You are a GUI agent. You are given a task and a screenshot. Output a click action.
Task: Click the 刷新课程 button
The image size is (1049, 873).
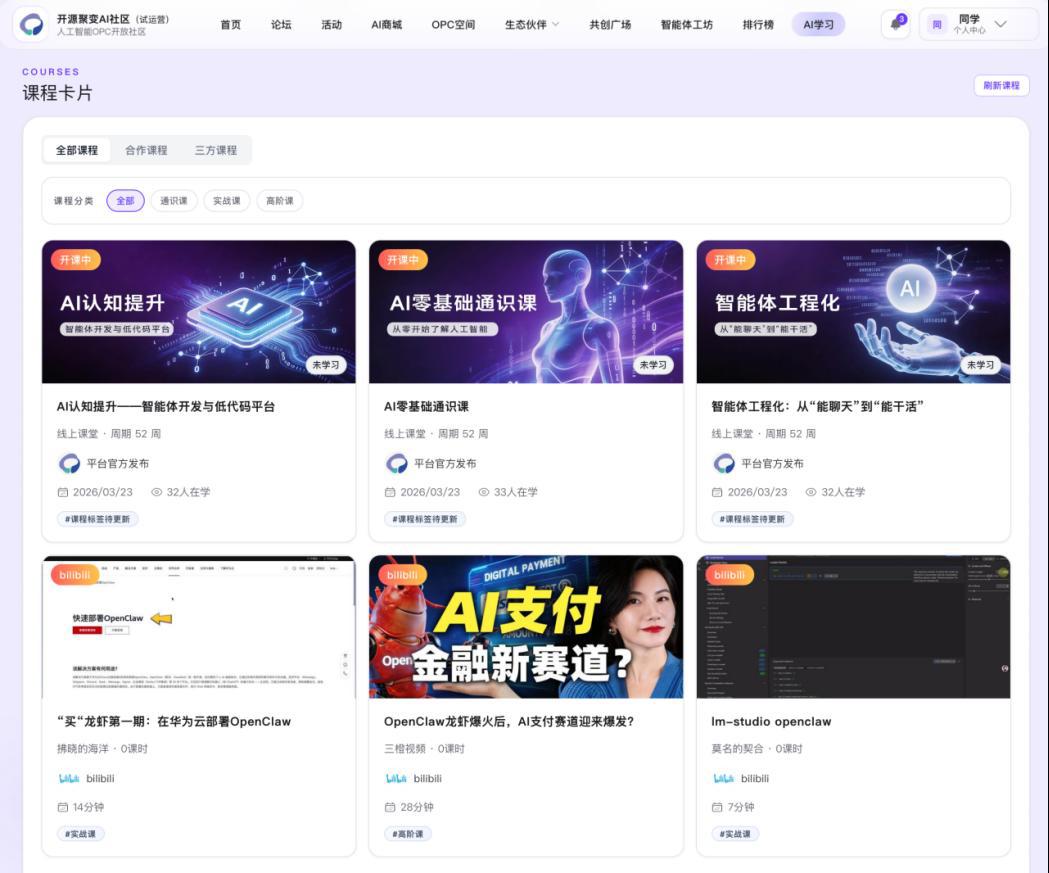click(x=1001, y=86)
